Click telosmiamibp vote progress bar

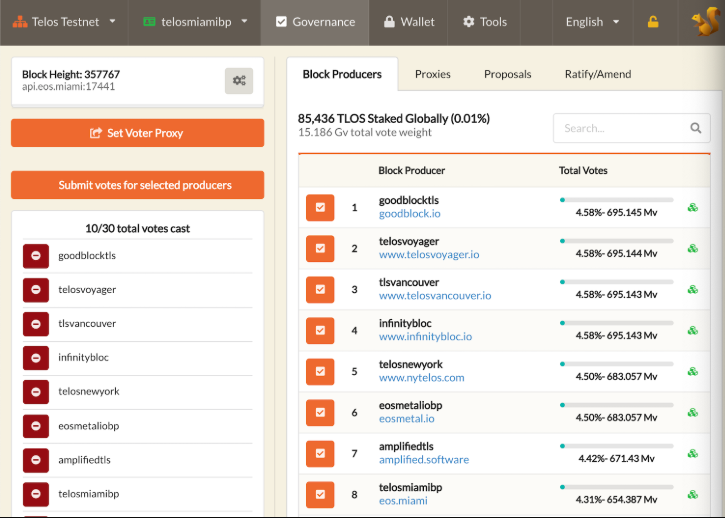coord(617,487)
